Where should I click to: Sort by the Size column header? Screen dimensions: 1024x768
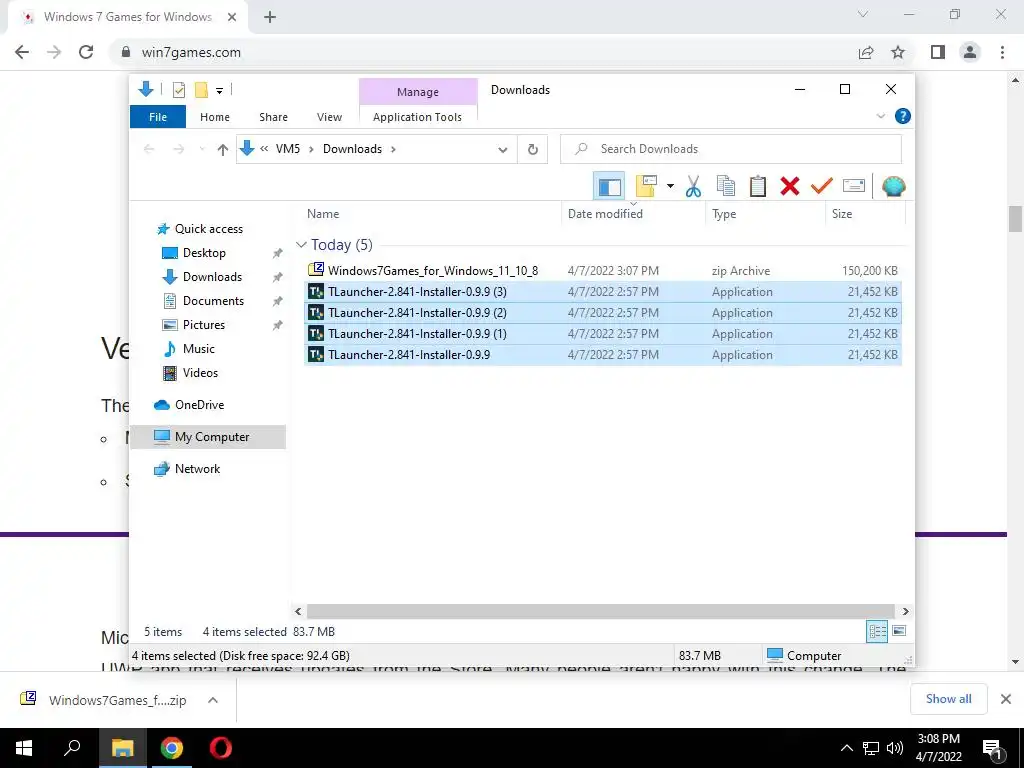[842, 214]
